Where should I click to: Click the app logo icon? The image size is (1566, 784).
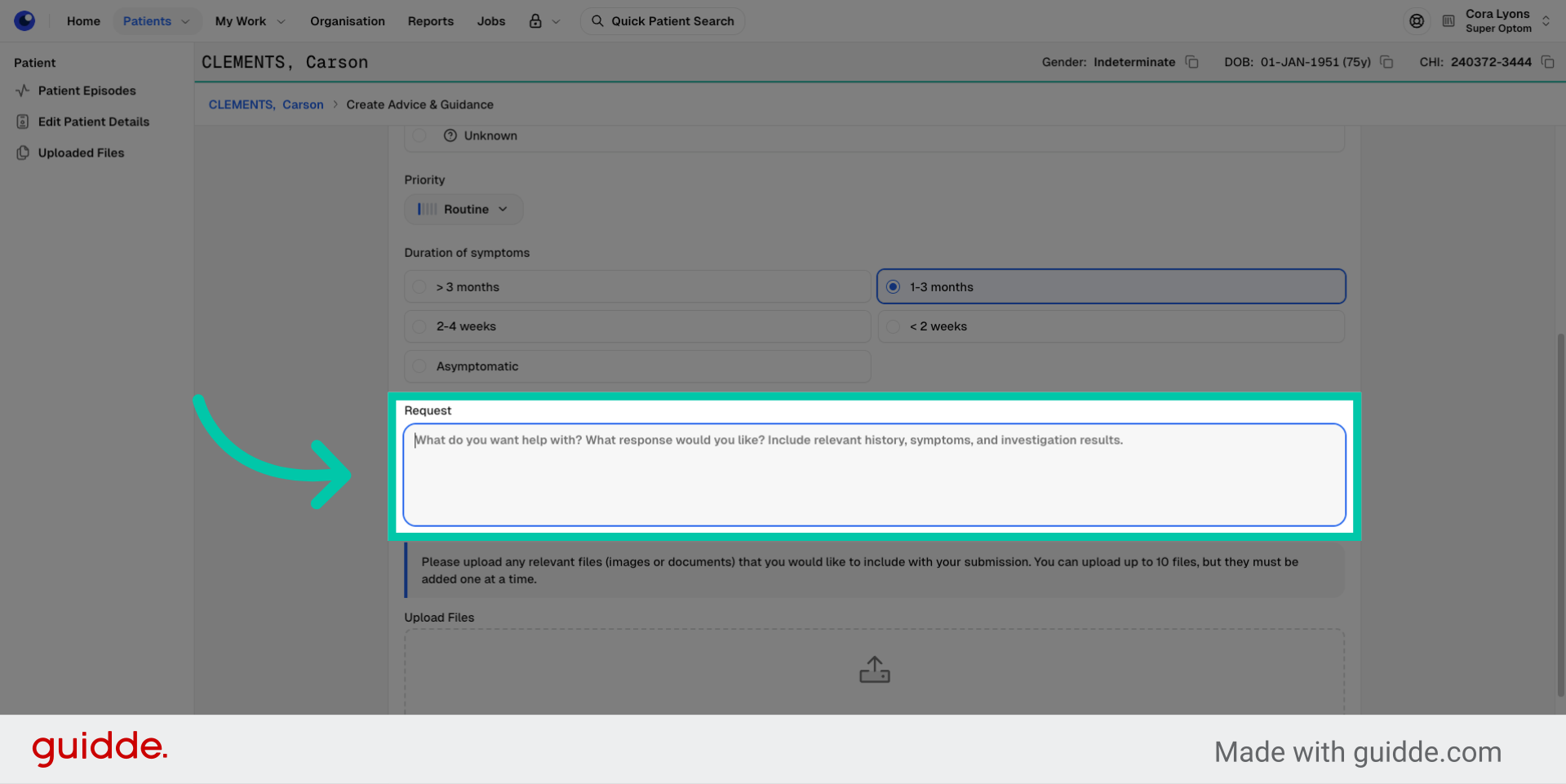(x=24, y=20)
